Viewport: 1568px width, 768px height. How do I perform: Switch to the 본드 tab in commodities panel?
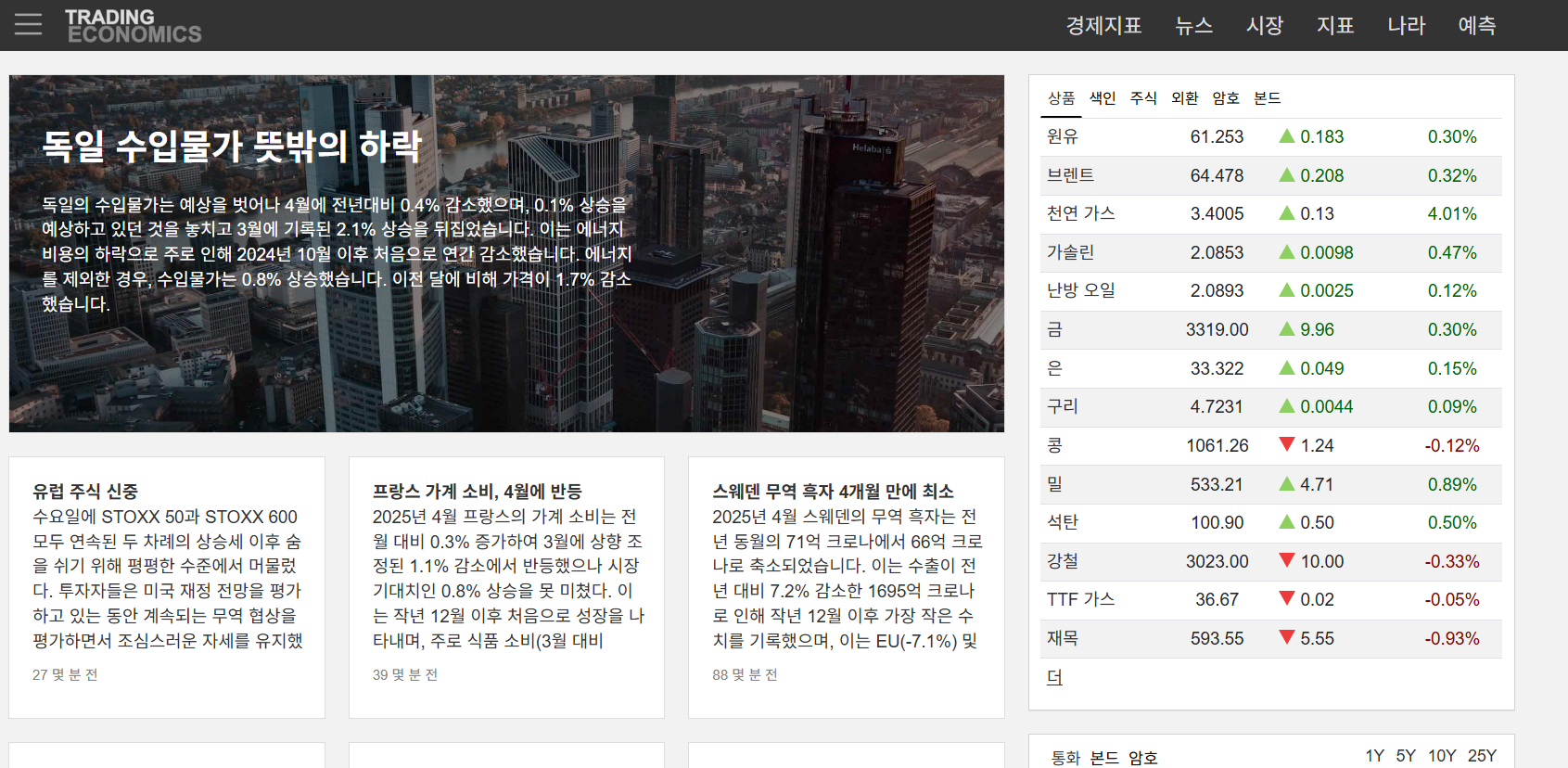coord(1267,98)
